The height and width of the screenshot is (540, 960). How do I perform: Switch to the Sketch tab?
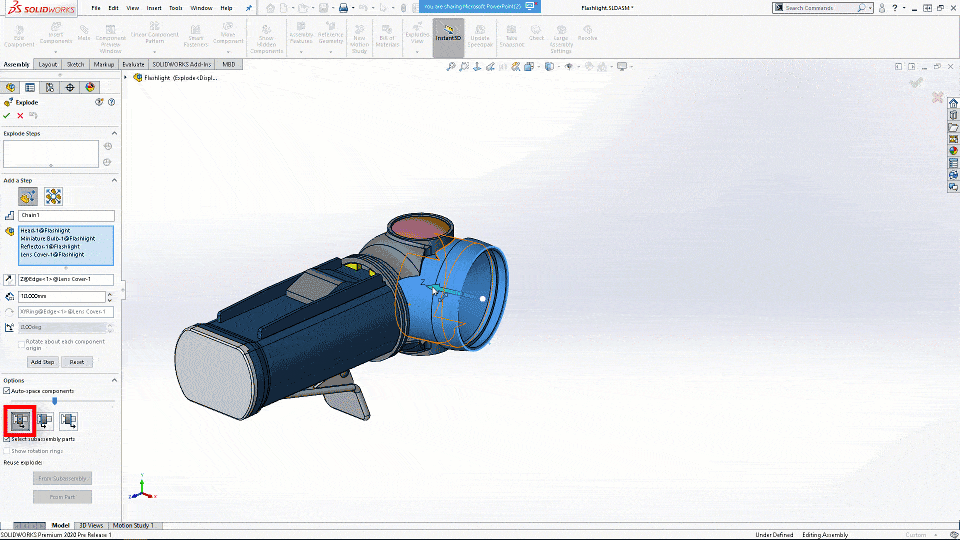click(75, 64)
